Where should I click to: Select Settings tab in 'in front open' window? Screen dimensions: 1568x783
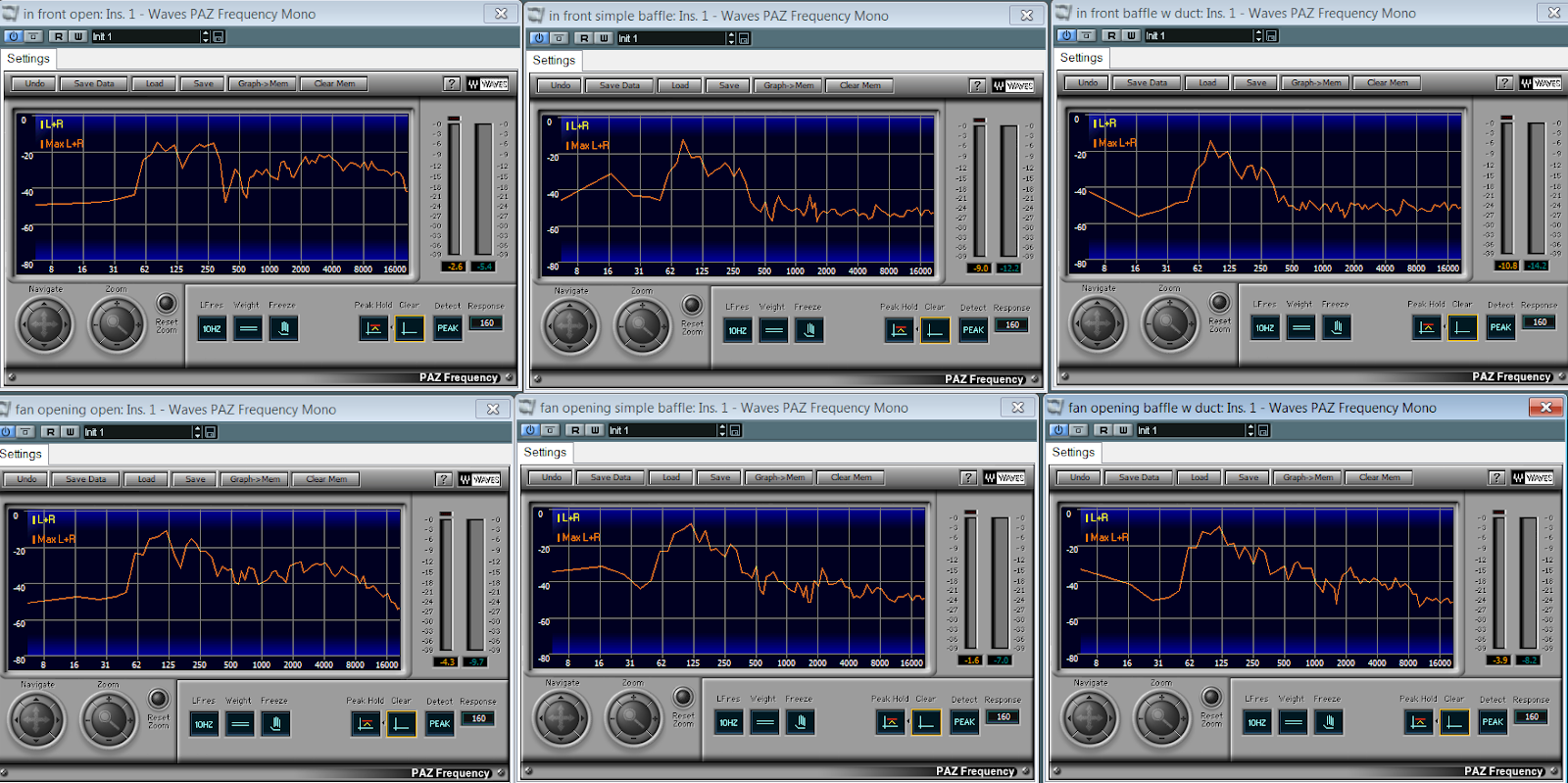click(28, 59)
